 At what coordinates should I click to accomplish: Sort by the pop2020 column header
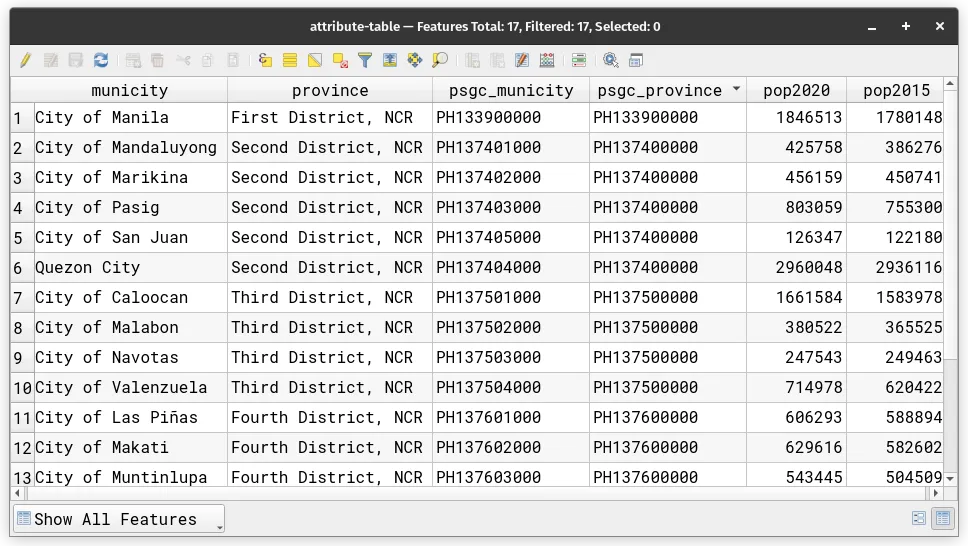796,90
